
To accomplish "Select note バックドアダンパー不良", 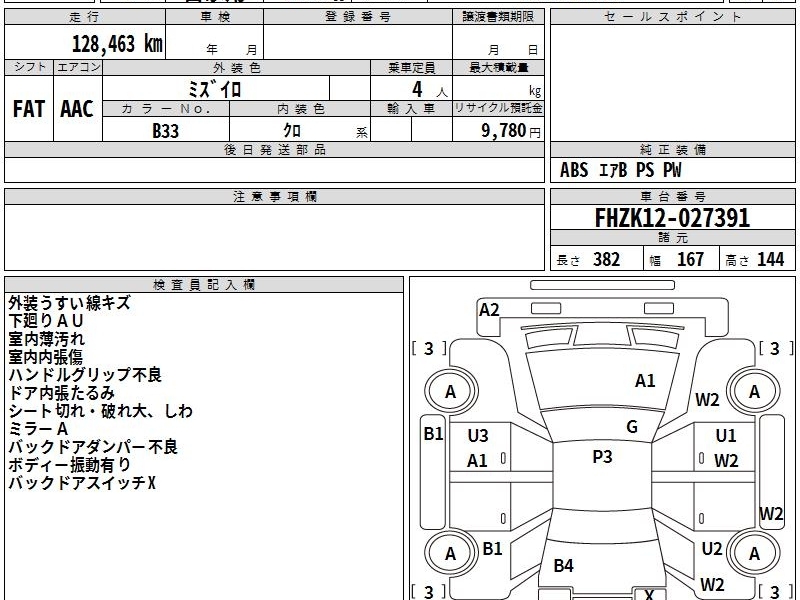I will [93, 447].
